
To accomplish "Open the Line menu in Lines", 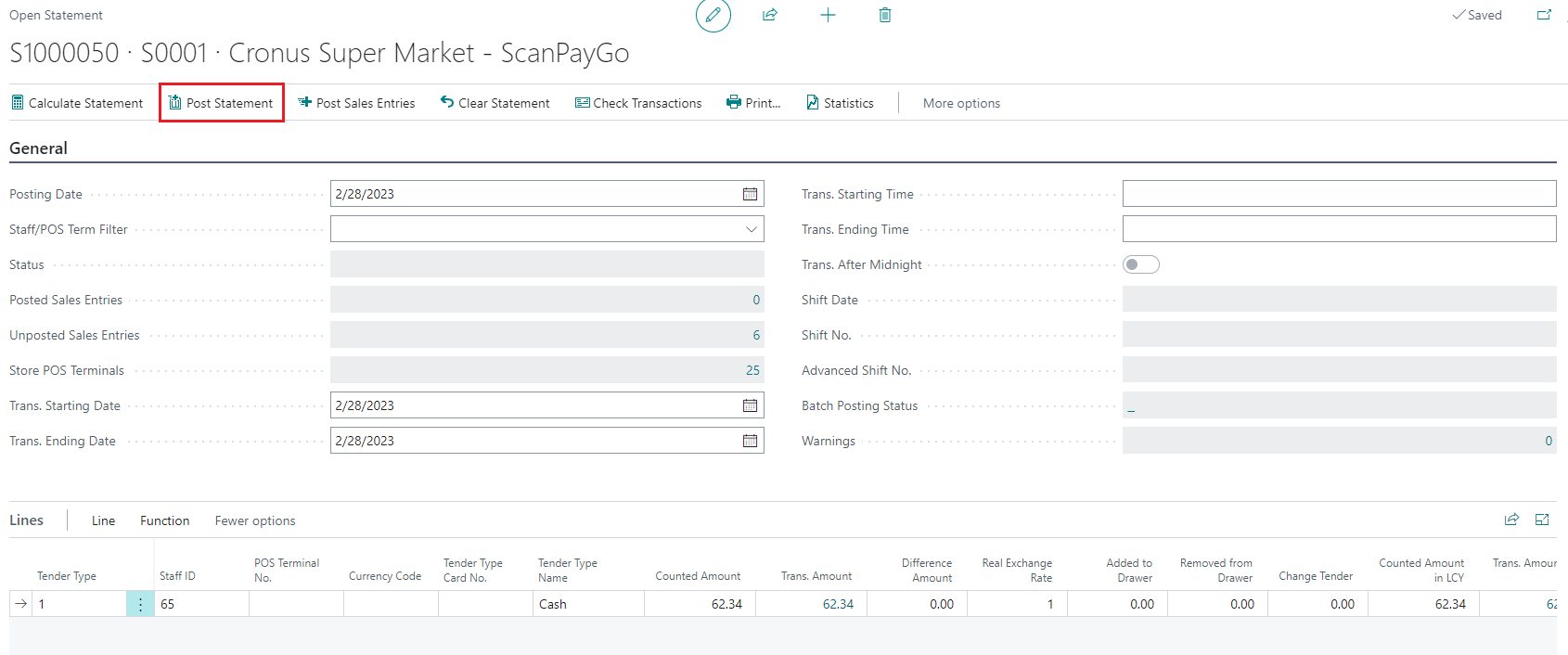I will coord(103,520).
